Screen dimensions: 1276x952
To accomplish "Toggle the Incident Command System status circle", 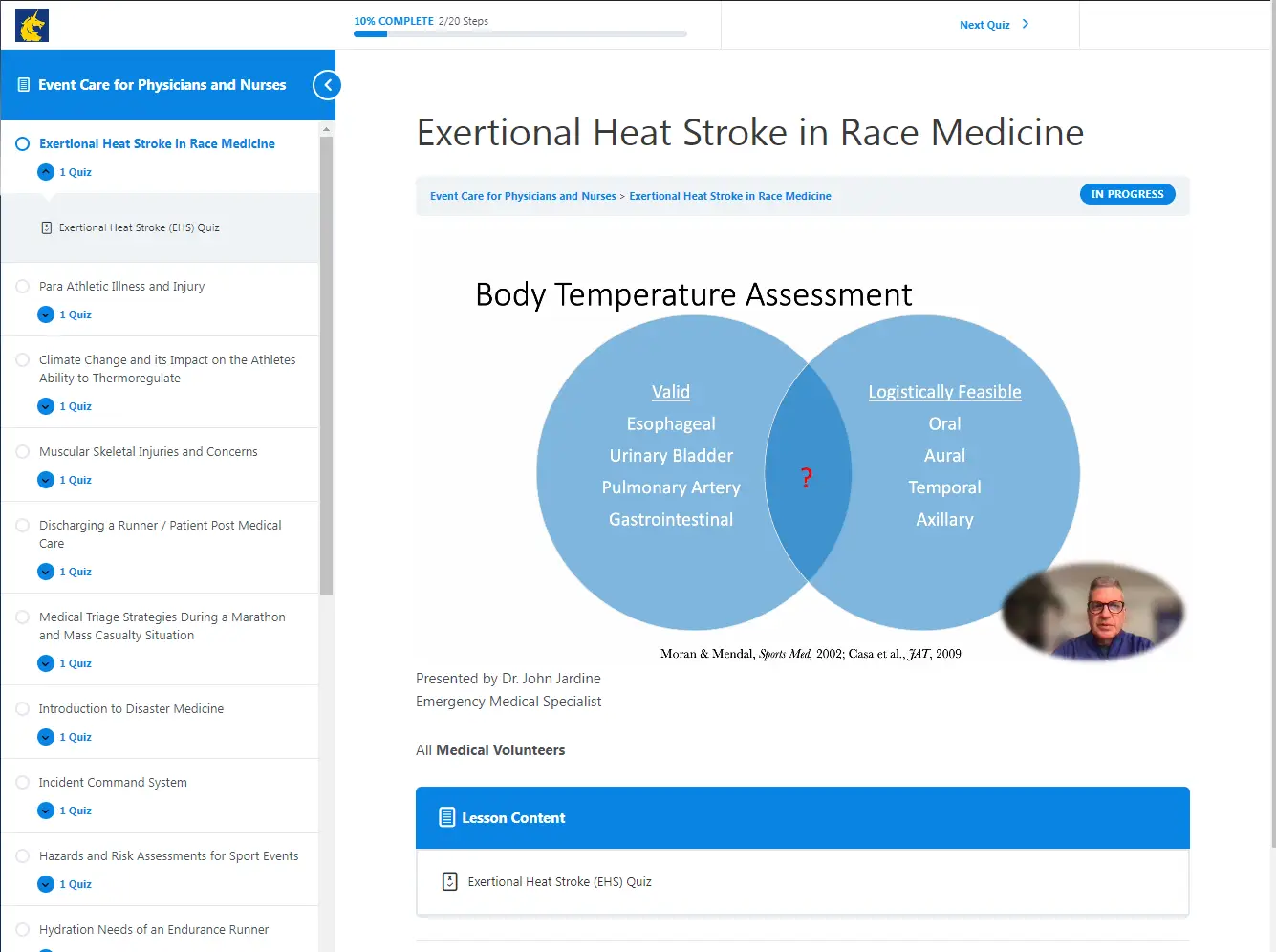I will 23,782.
